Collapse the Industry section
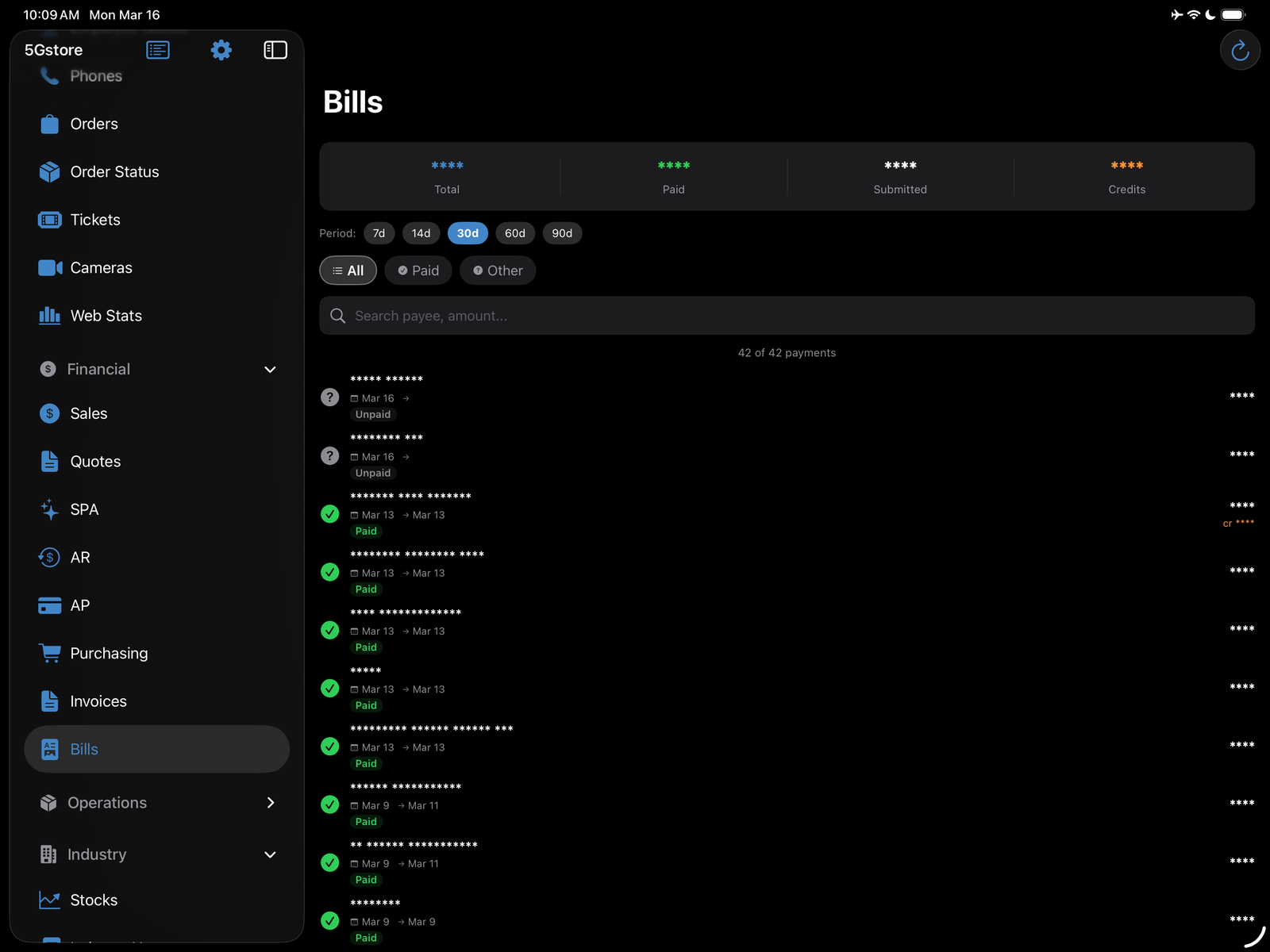 (270, 854)
